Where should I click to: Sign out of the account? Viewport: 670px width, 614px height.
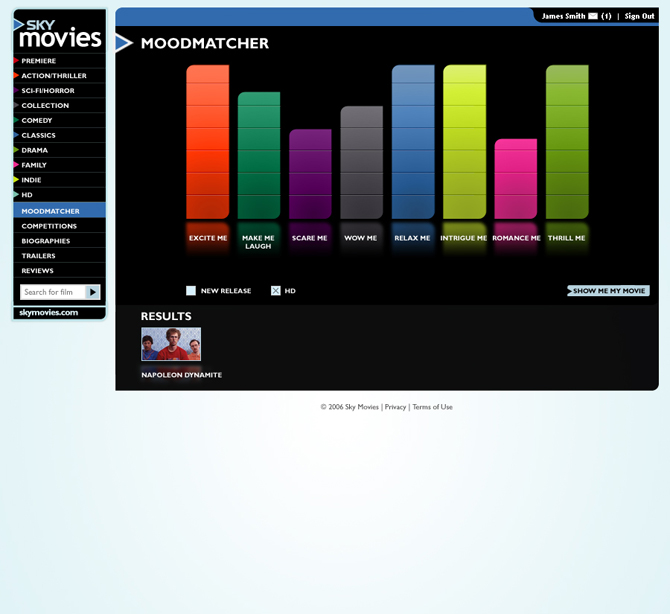pyautogui.click(x=639, y=16)
